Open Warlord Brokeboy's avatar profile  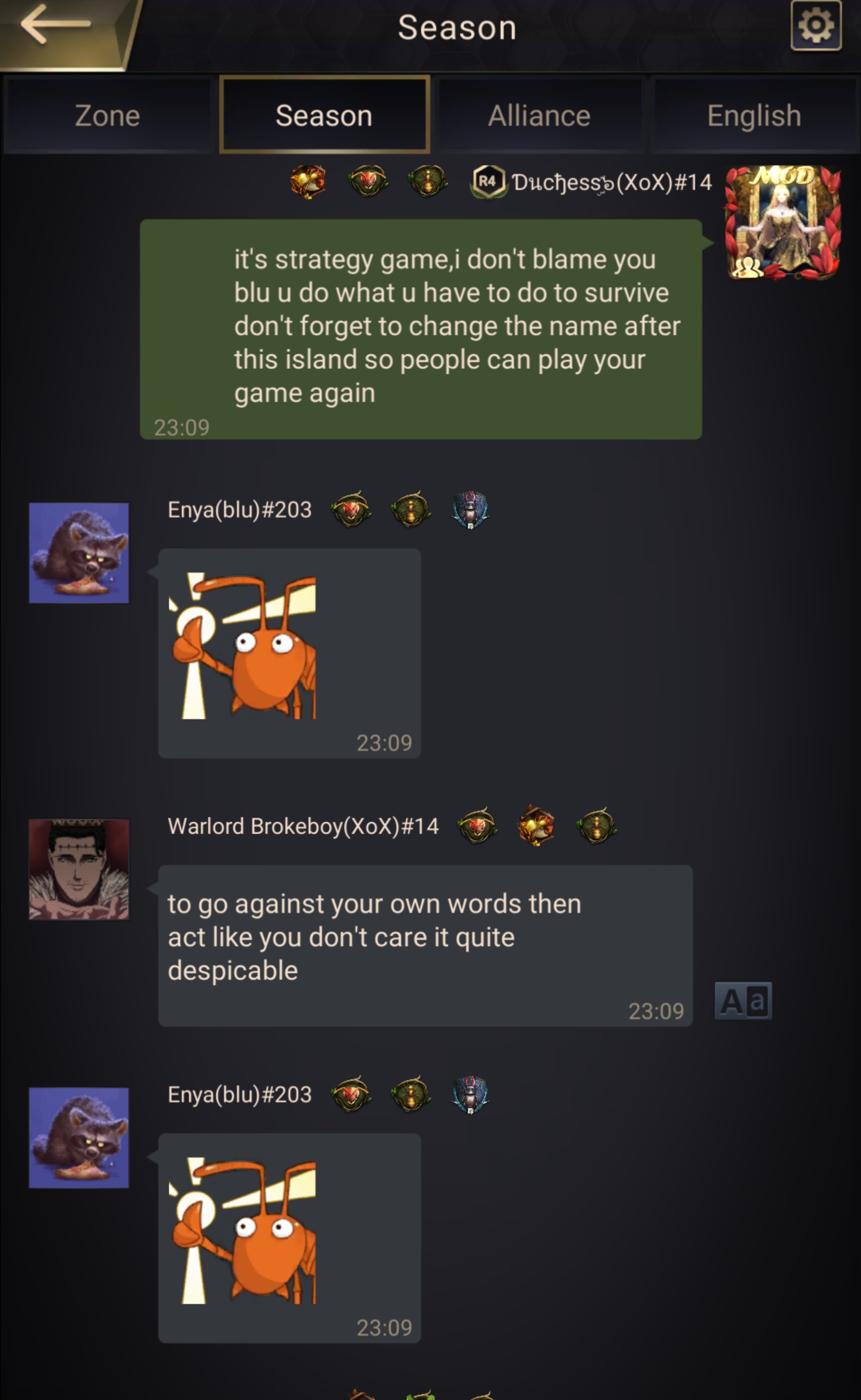(x=79, y=869)
